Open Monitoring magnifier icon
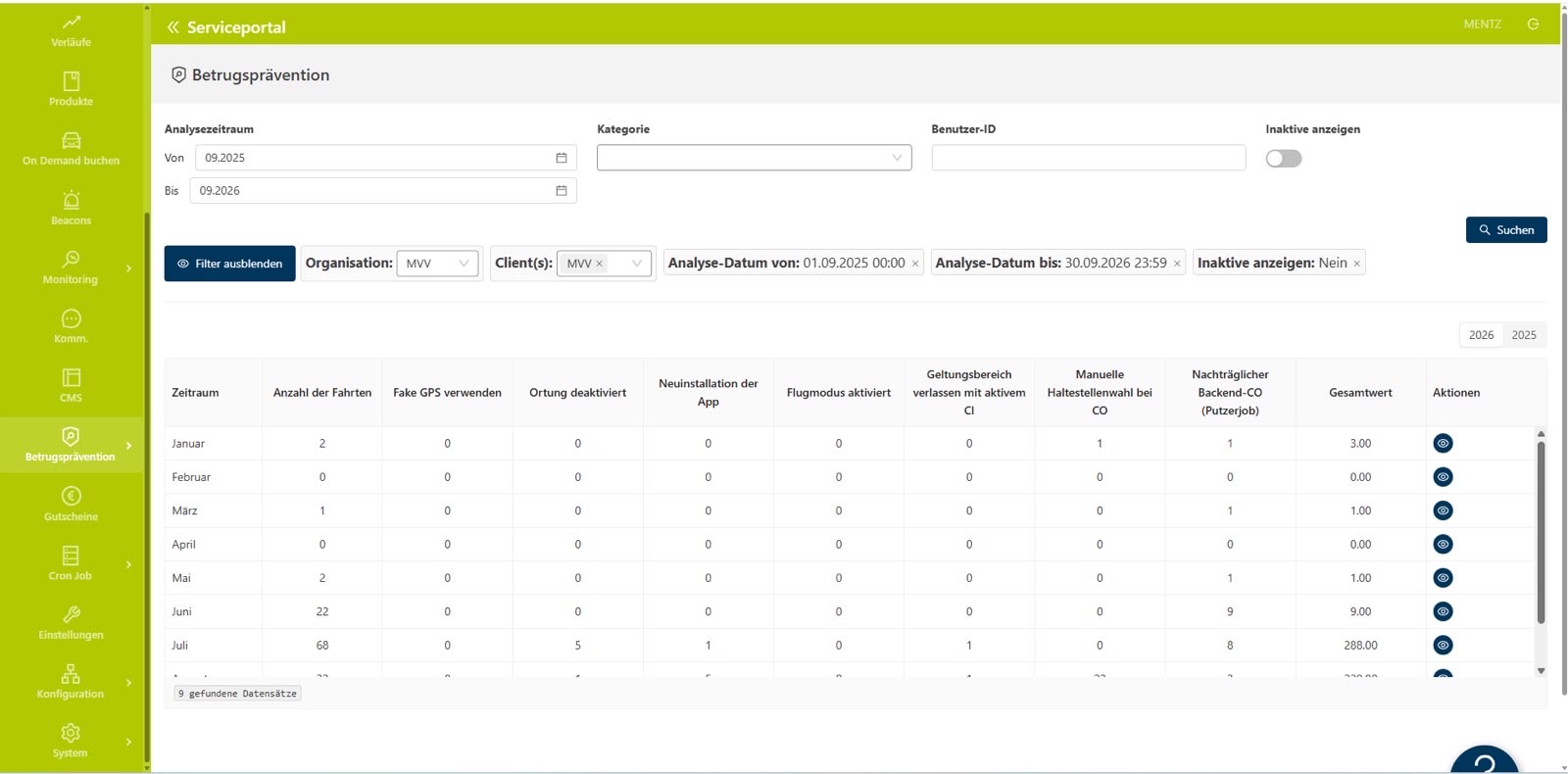Image resolution: width=1568 pixels, height=774 pixels. tap(71, 259)
